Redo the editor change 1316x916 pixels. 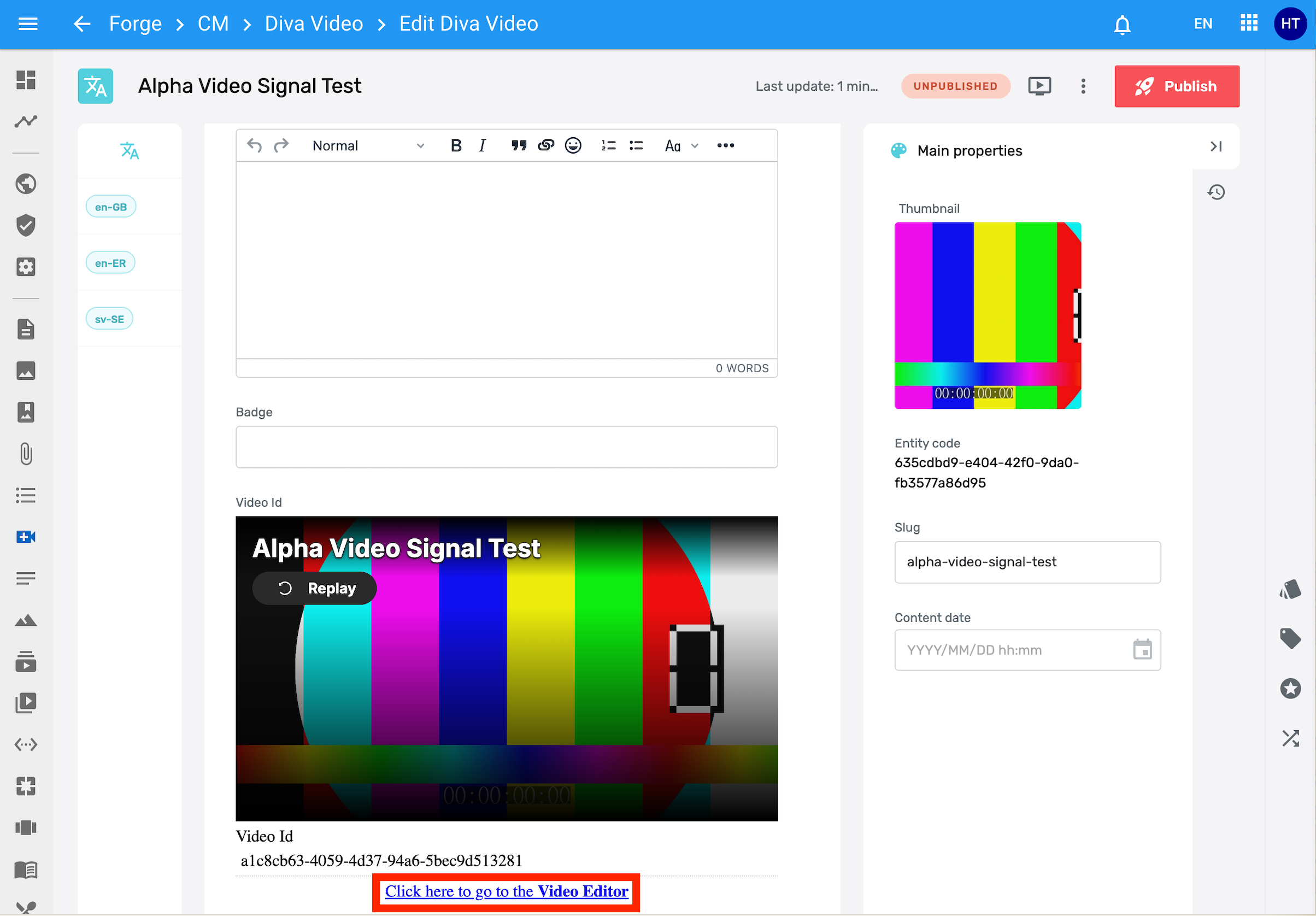(281, 145)
